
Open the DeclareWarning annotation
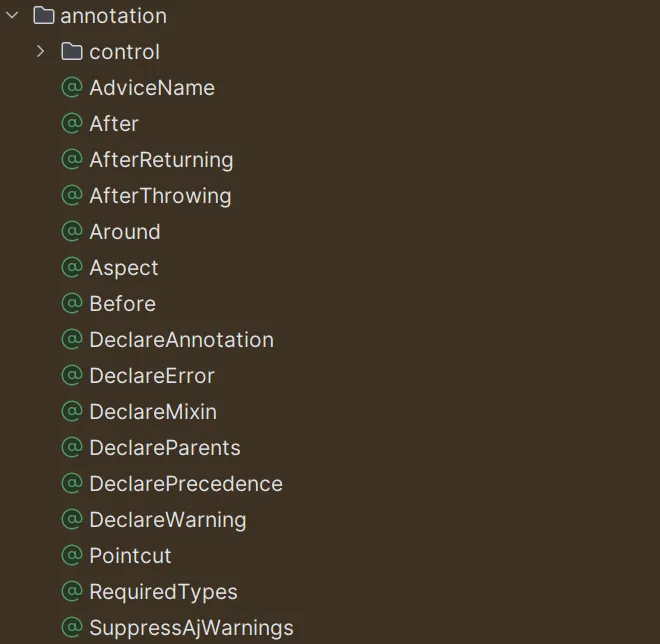coord(168,520)
